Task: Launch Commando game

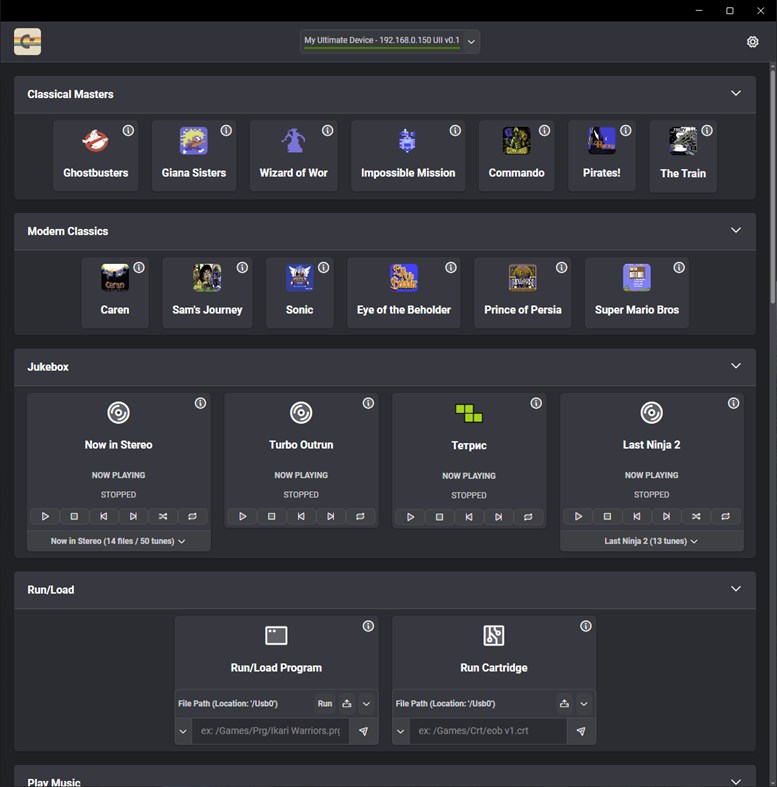Action: [x=516, y=156]
